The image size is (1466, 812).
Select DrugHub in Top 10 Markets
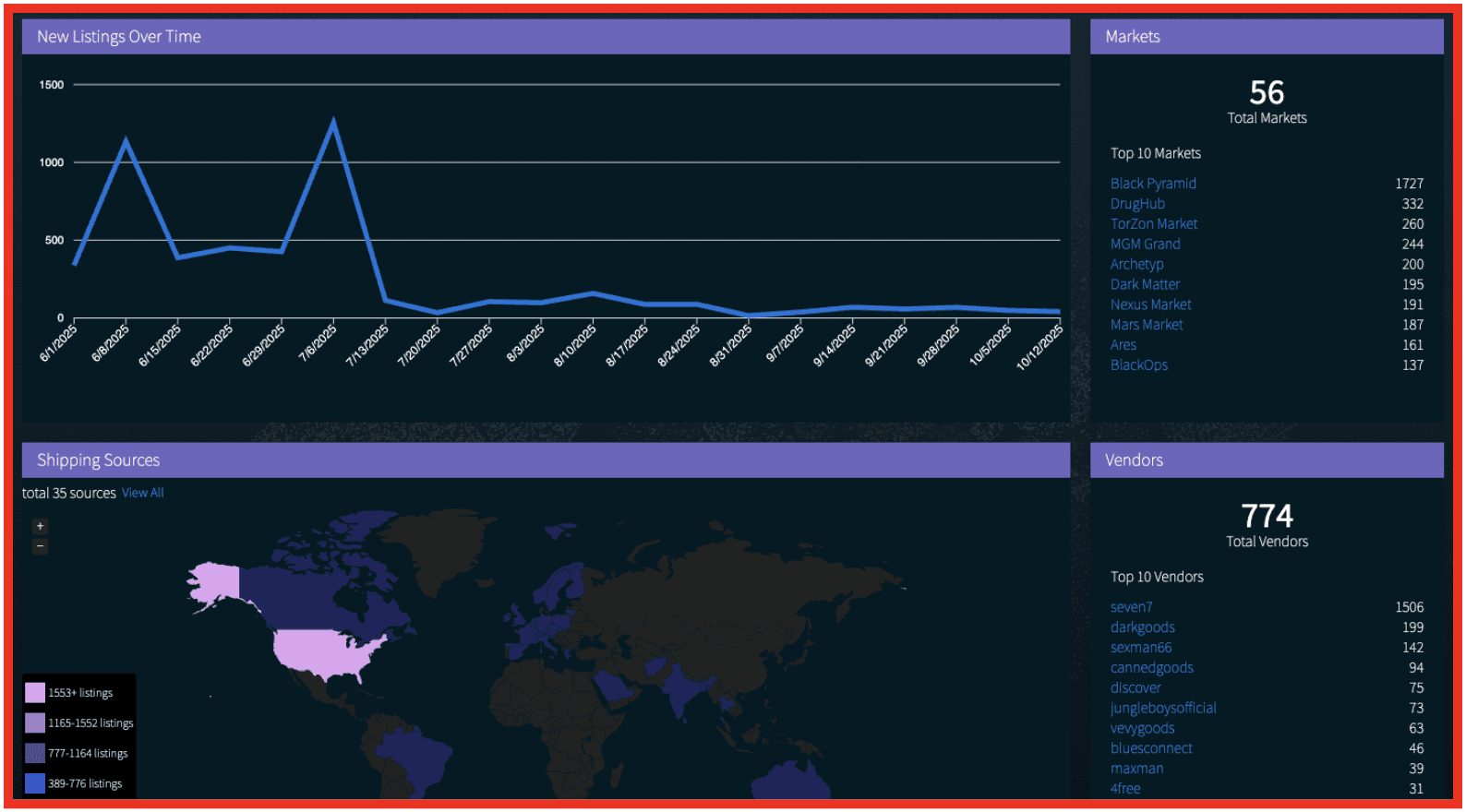(x=1136, y=204)
